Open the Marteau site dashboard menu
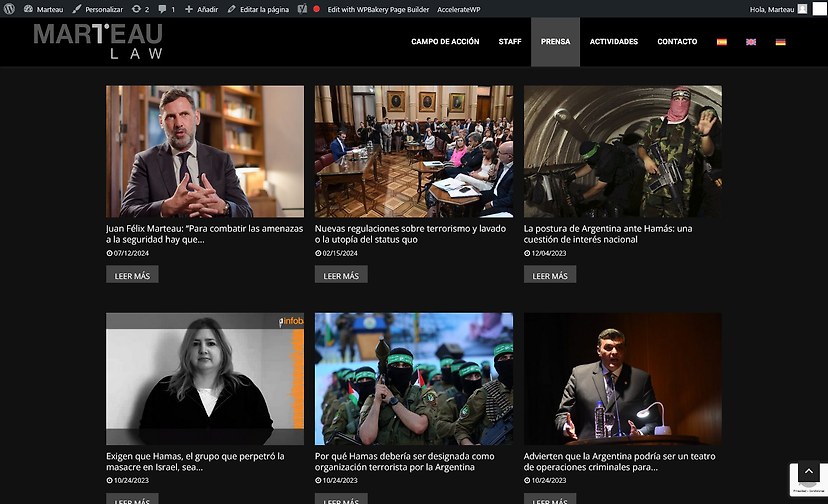Screen dimensions: 828x504 (43, 9)
